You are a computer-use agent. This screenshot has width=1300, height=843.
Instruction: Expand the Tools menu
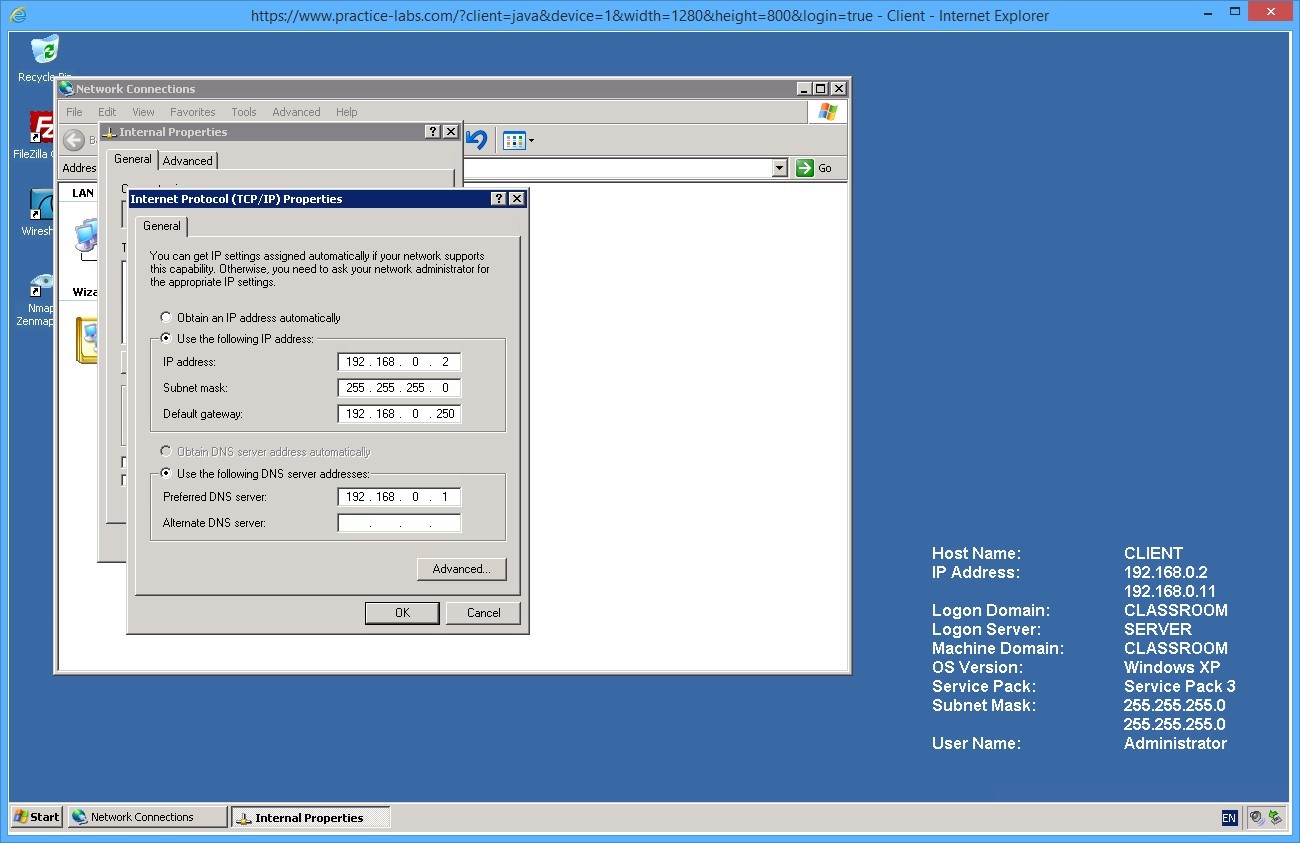[x=244, y=112]
